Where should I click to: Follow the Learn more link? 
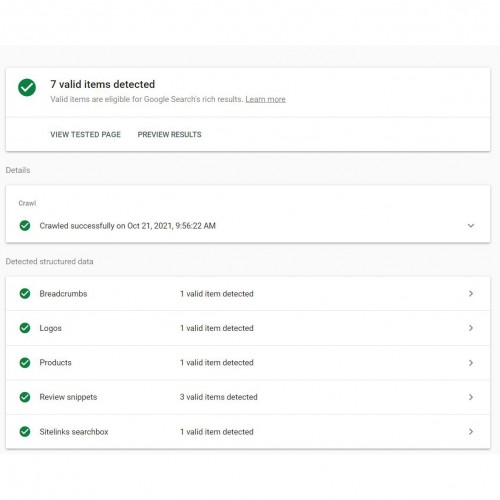pos(265,99)
